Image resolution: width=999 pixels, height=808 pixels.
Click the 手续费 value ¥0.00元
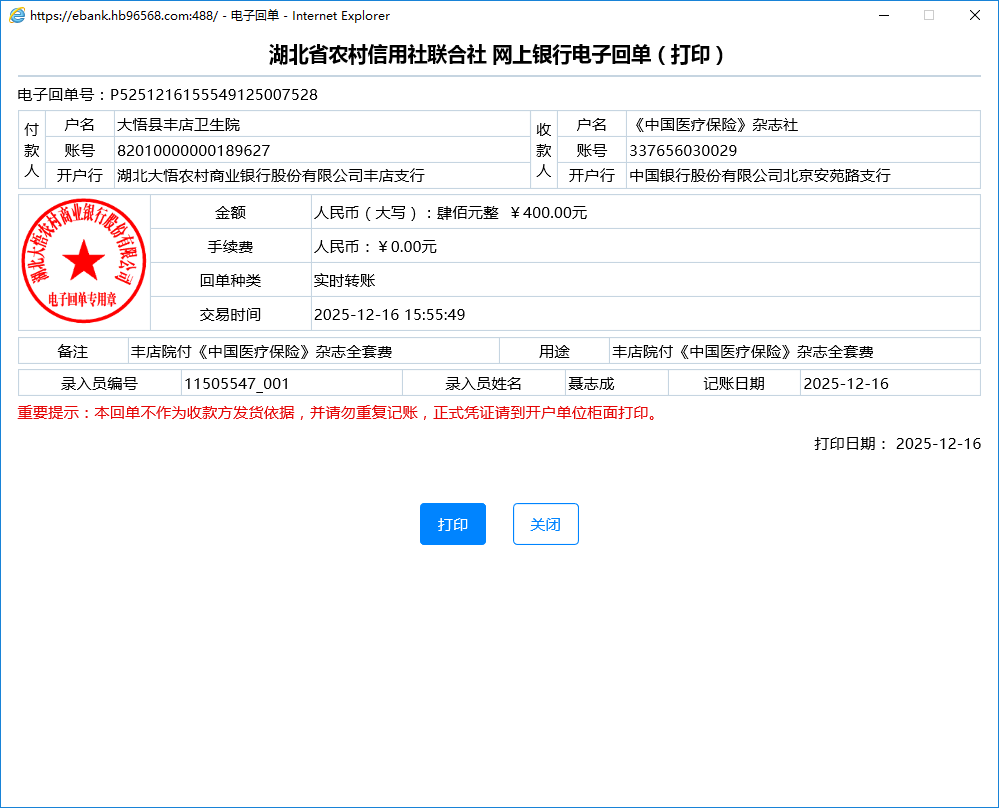point(406,247)
